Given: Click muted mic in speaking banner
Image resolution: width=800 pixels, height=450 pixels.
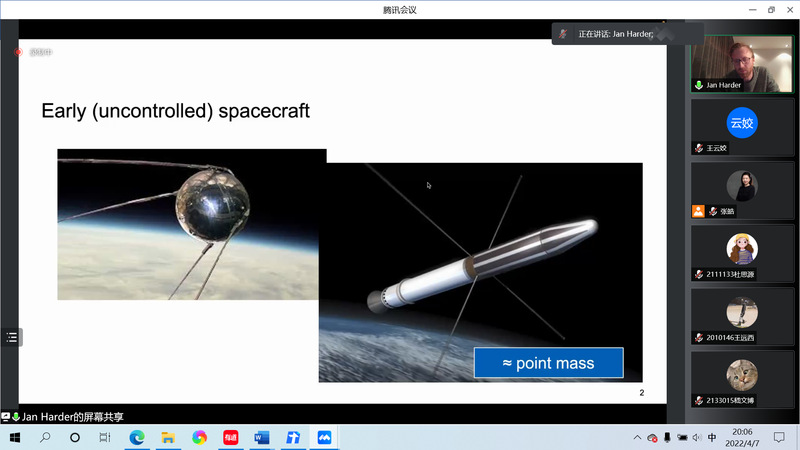Looking at the screenshot, I should pyautogui.click(x=563, y=34).
